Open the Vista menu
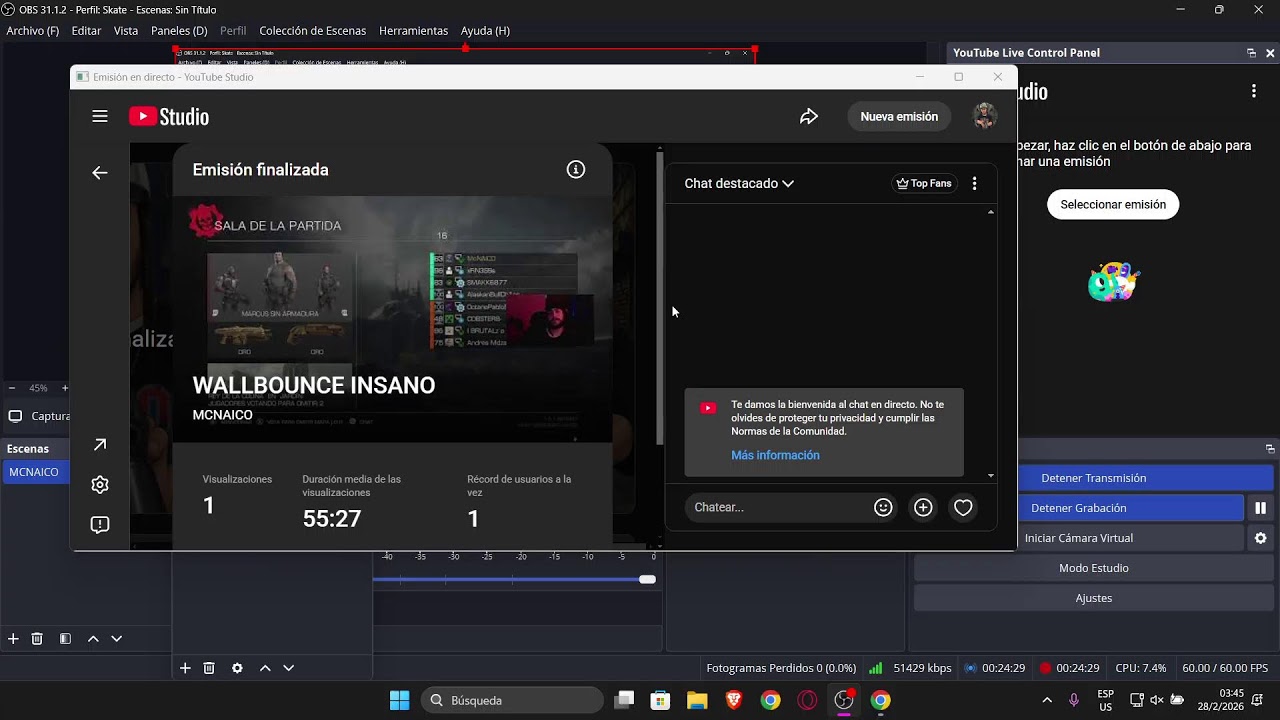 click(126, 31)
